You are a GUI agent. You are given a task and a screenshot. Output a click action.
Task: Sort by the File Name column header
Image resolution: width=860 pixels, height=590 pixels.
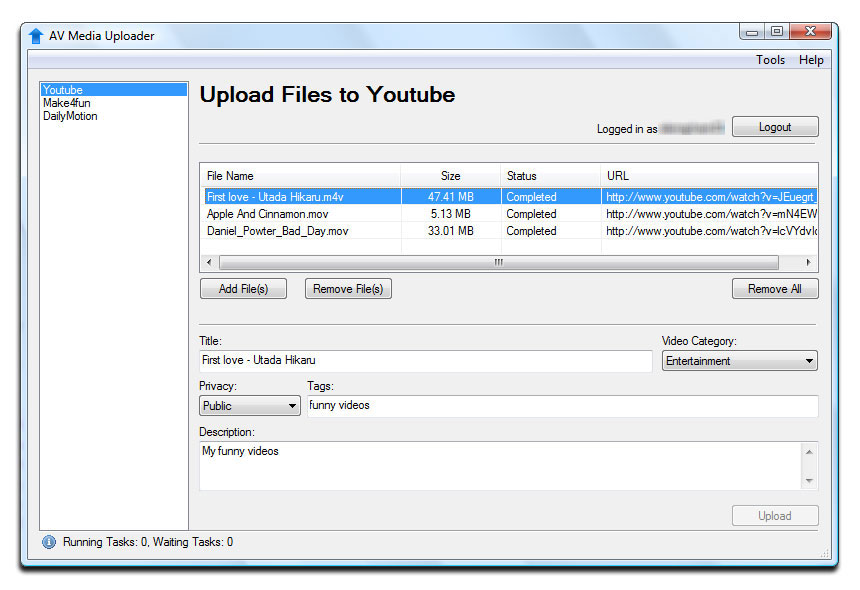tap(301, 176)
